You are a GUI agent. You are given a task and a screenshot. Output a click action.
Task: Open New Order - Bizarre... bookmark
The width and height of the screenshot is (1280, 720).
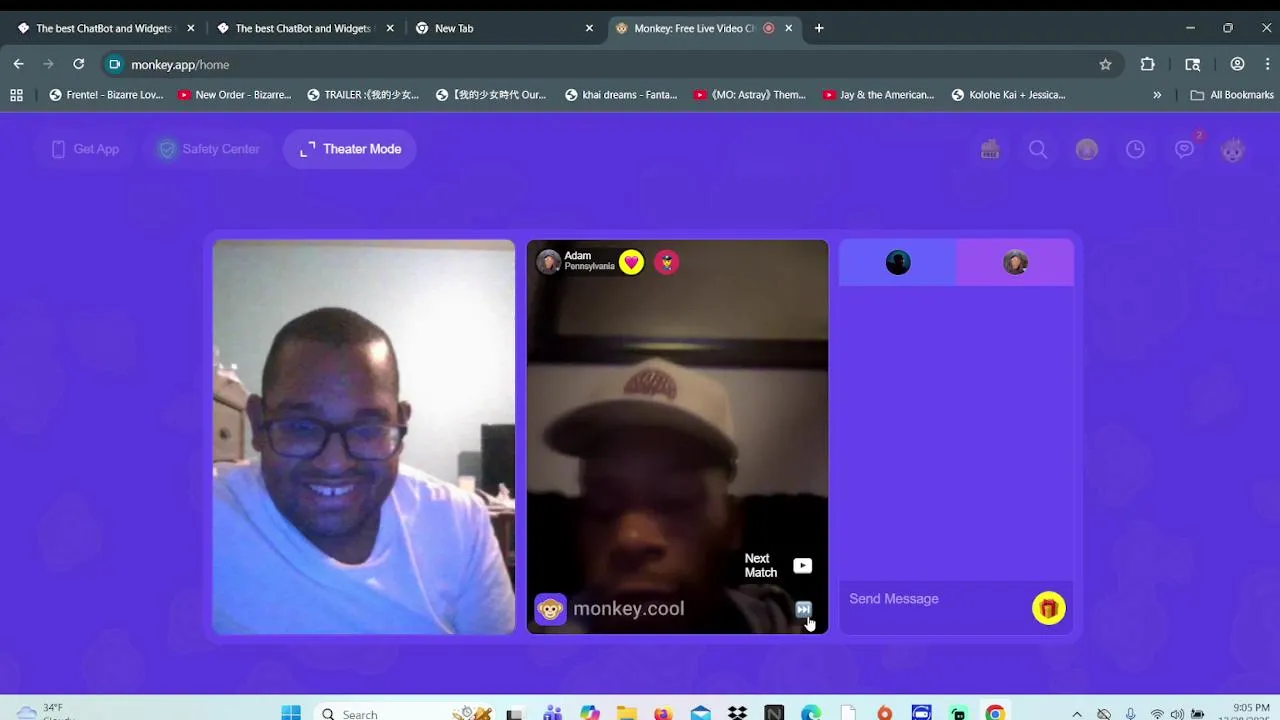(234, 95)
